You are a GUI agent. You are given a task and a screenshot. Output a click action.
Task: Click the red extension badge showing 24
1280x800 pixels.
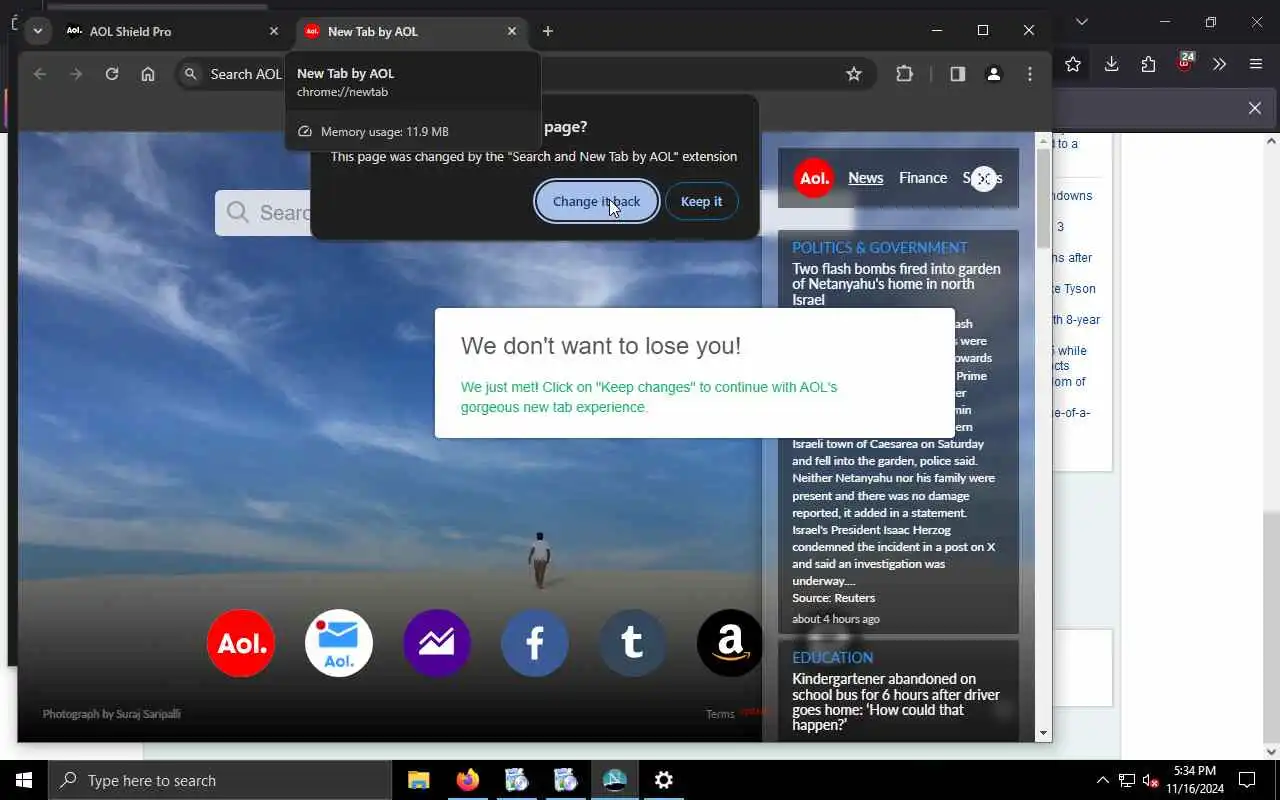coord(1185,62)
